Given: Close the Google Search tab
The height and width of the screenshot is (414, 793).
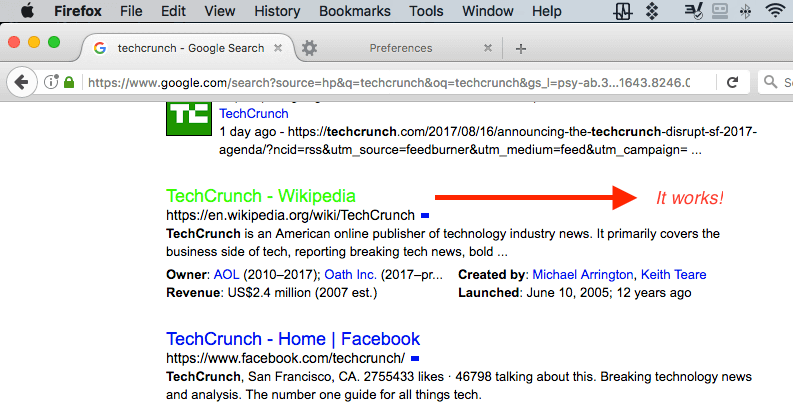Looking at the screenshot, I should [x=278, y=48].
